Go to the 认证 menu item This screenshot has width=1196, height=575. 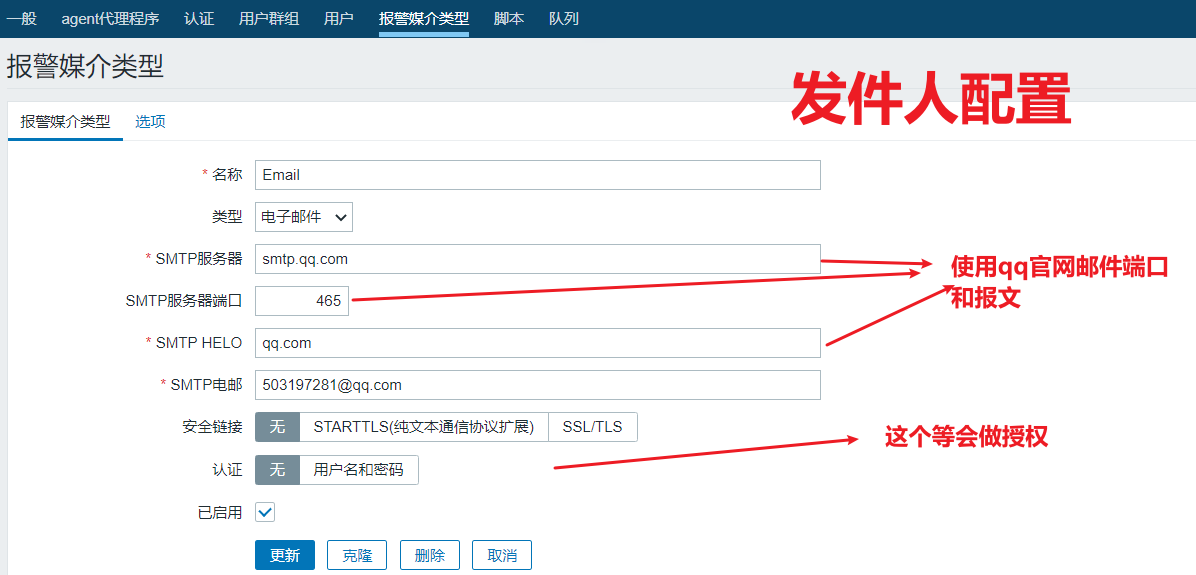199,19
